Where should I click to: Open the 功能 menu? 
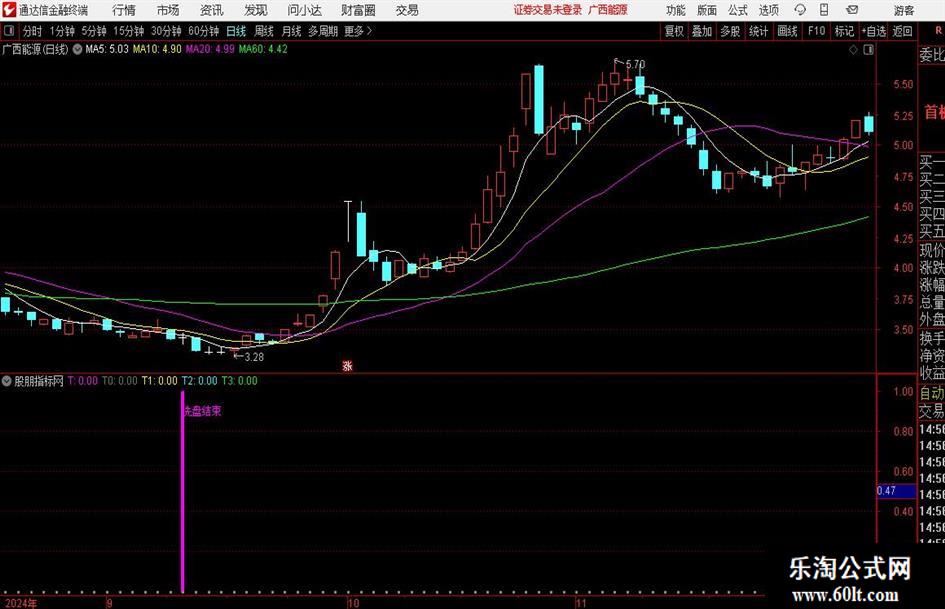[x=676, y=10]
